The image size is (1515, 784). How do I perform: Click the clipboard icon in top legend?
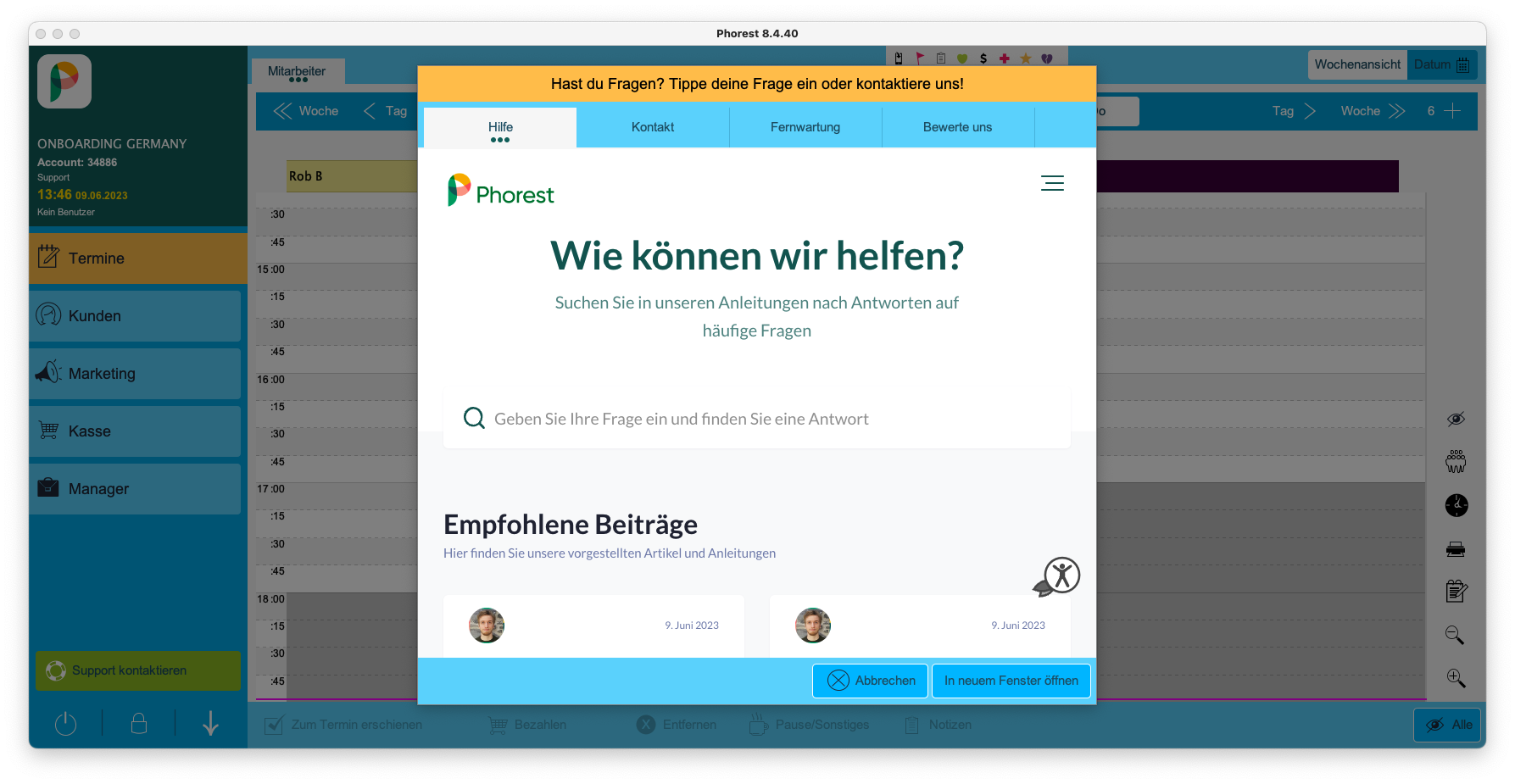(x=941, y=58)
